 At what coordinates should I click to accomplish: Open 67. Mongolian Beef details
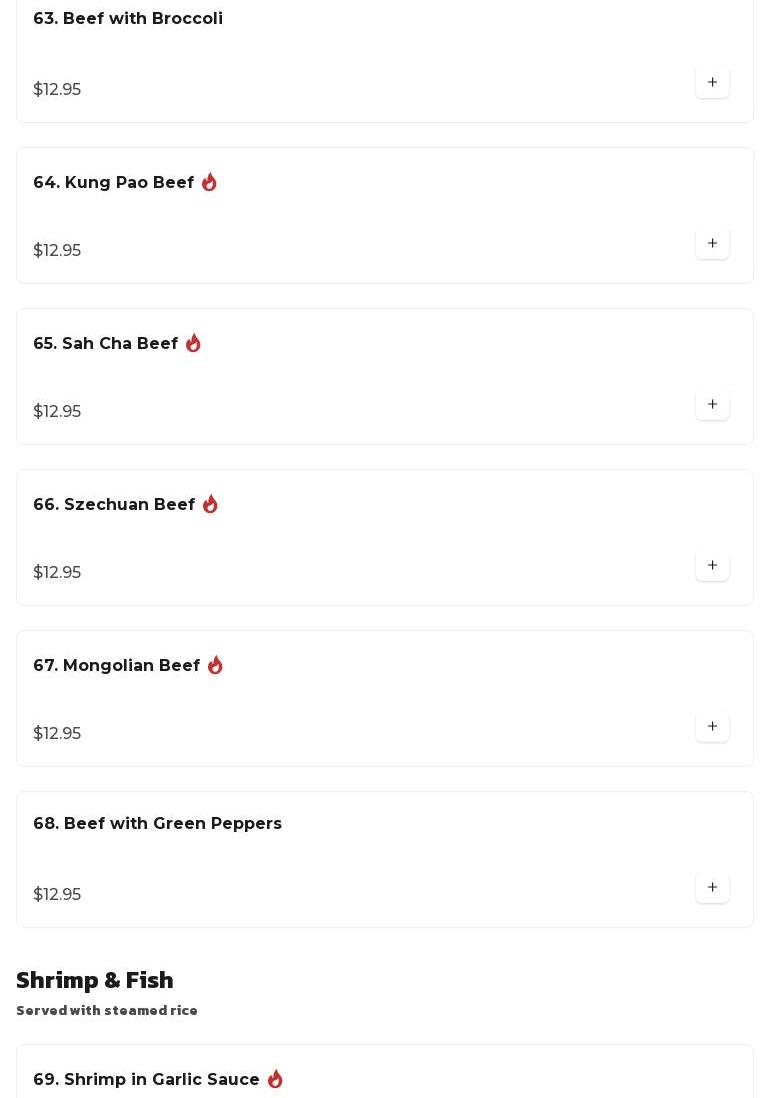(x=117, y=665)
